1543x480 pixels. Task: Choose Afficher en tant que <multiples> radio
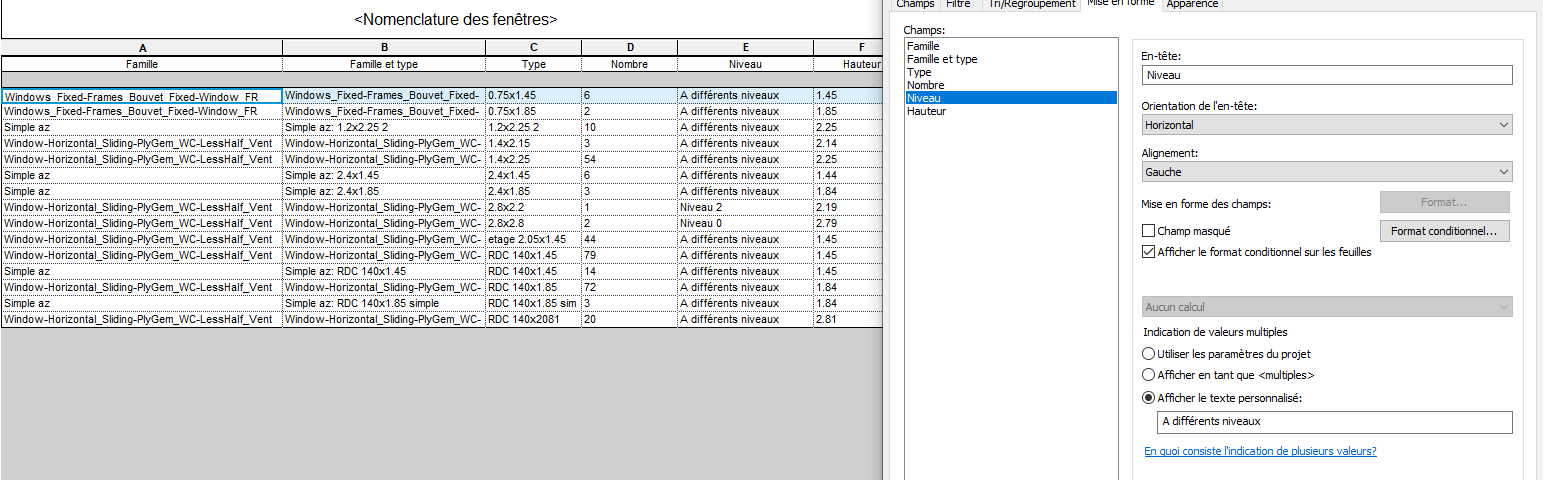tap(1148, 375)
